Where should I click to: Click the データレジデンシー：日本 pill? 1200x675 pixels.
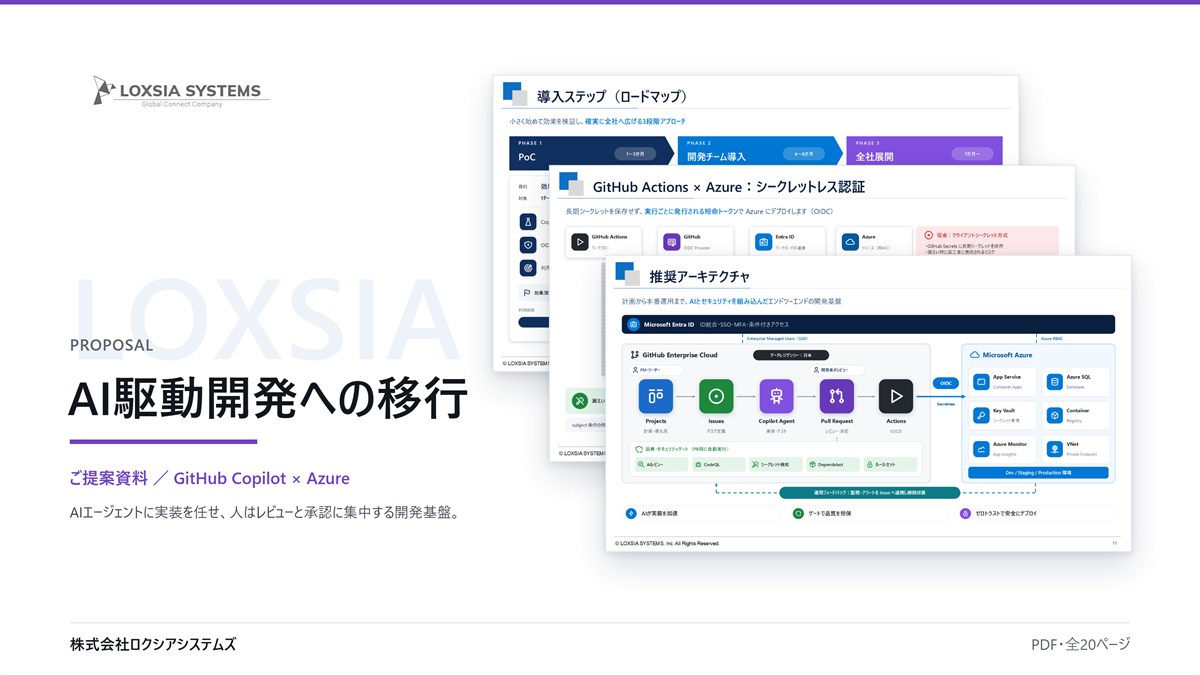click(790, 355)
